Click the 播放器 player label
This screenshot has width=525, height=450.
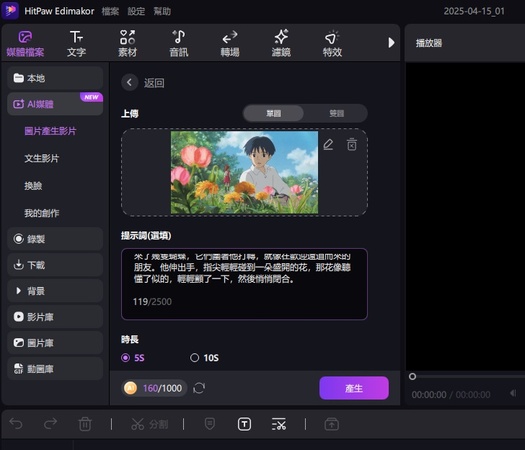[x=429, y=43]
